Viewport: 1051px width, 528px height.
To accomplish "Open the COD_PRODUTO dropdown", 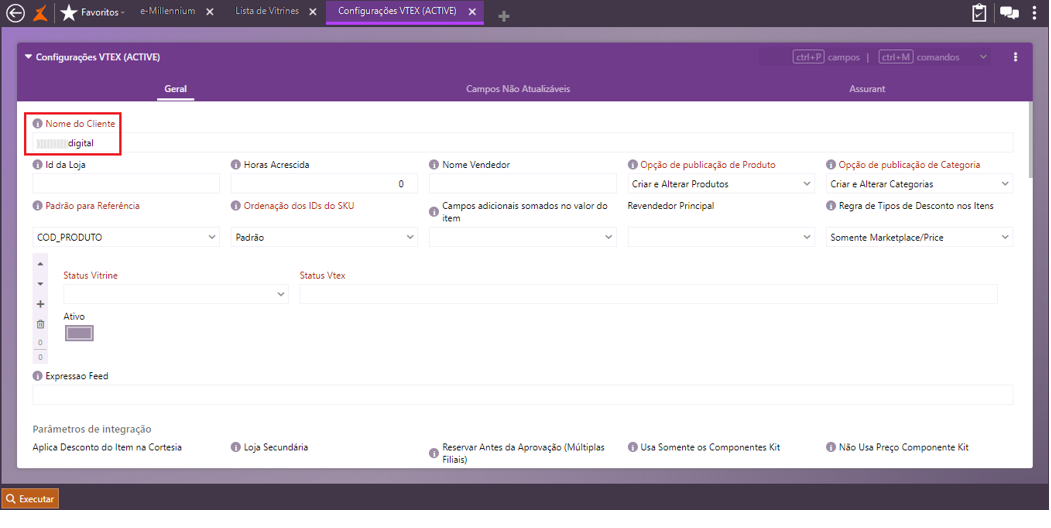I will 126,237.
